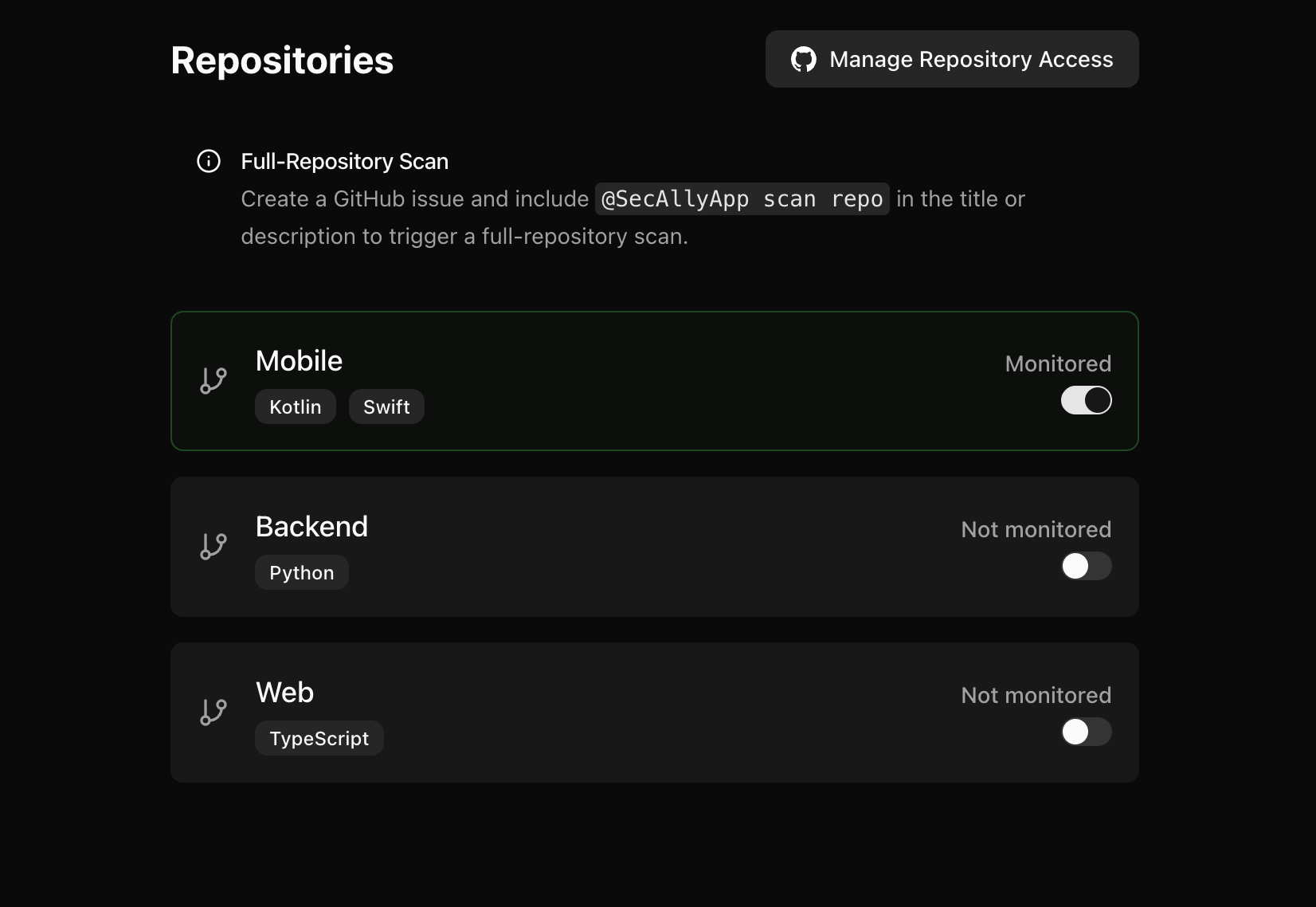Select the Python language tag

(x=301, y=572)
